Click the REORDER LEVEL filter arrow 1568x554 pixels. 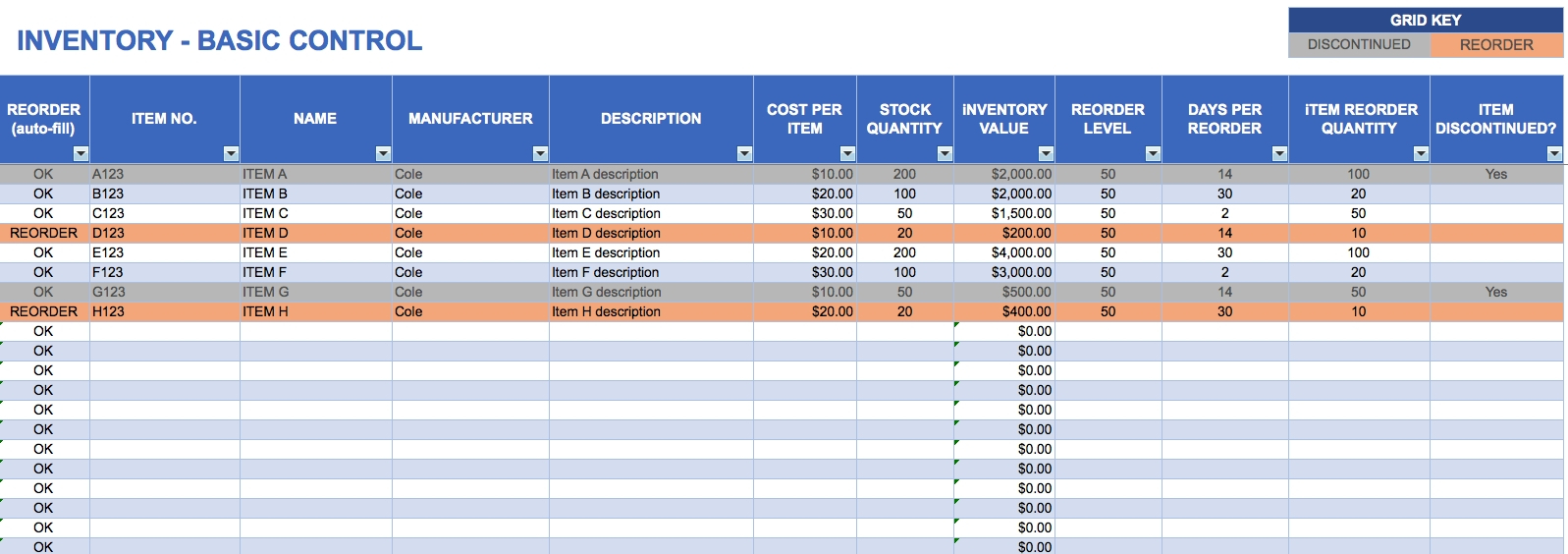coord(1153,153)
